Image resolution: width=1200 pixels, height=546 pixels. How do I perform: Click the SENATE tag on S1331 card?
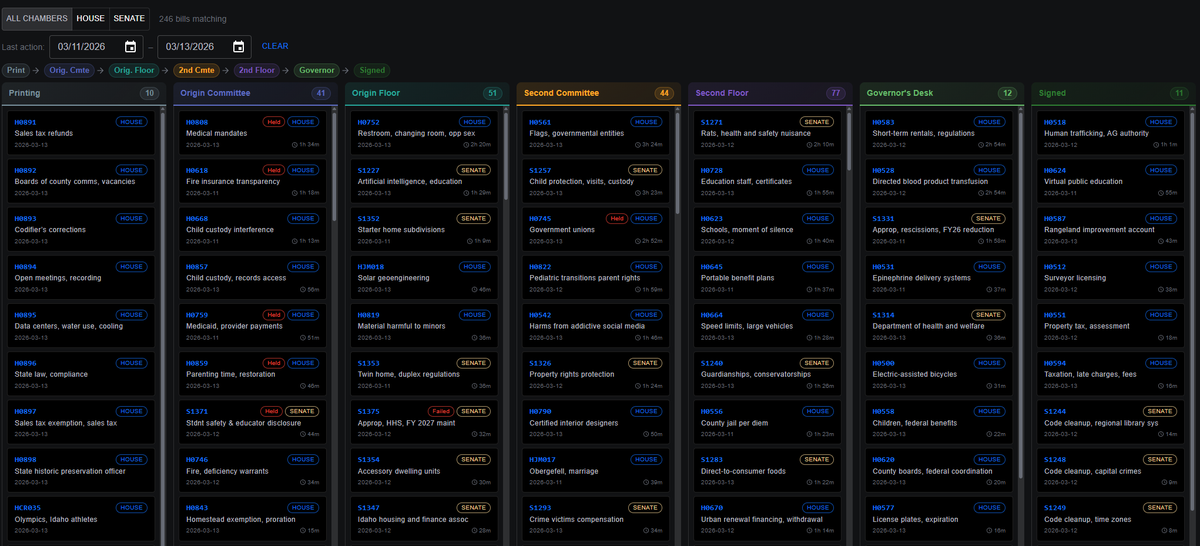(x=989, y=218)
